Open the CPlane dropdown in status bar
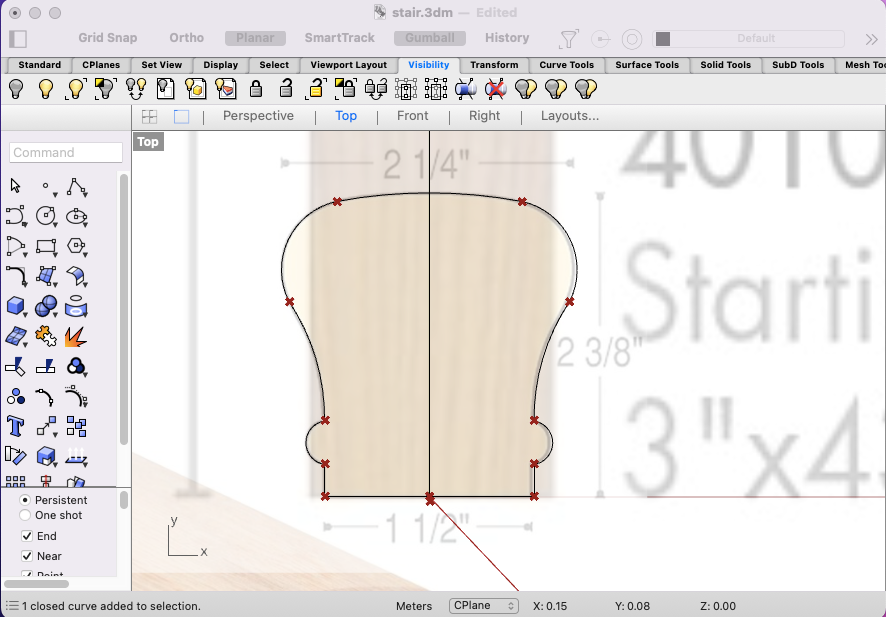This screenshot has width=886, height=617. (484, 606)
